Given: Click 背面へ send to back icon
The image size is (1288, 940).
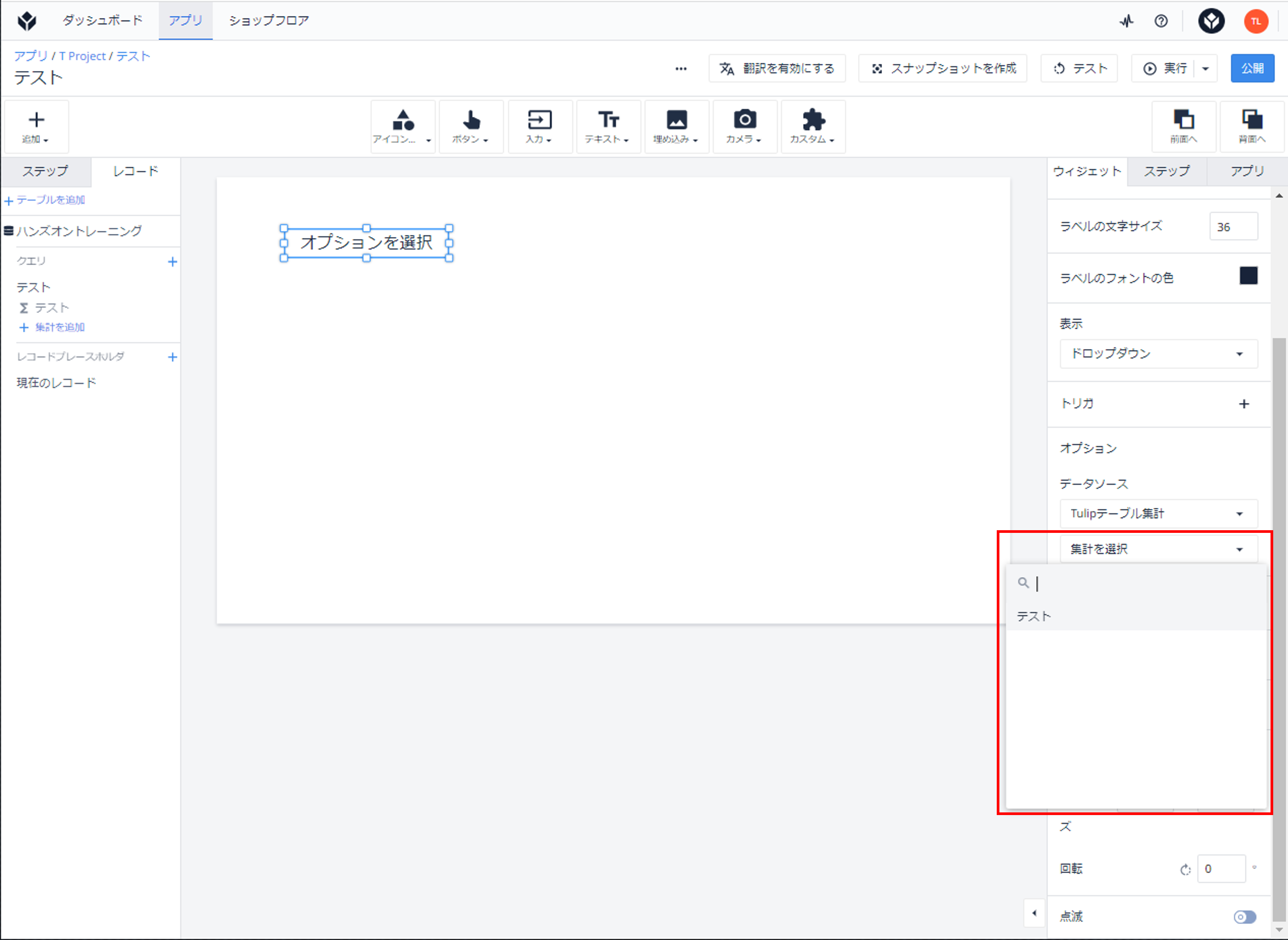Looking at the screenshot, I should pyautogui.click(x=1252, y=127).
